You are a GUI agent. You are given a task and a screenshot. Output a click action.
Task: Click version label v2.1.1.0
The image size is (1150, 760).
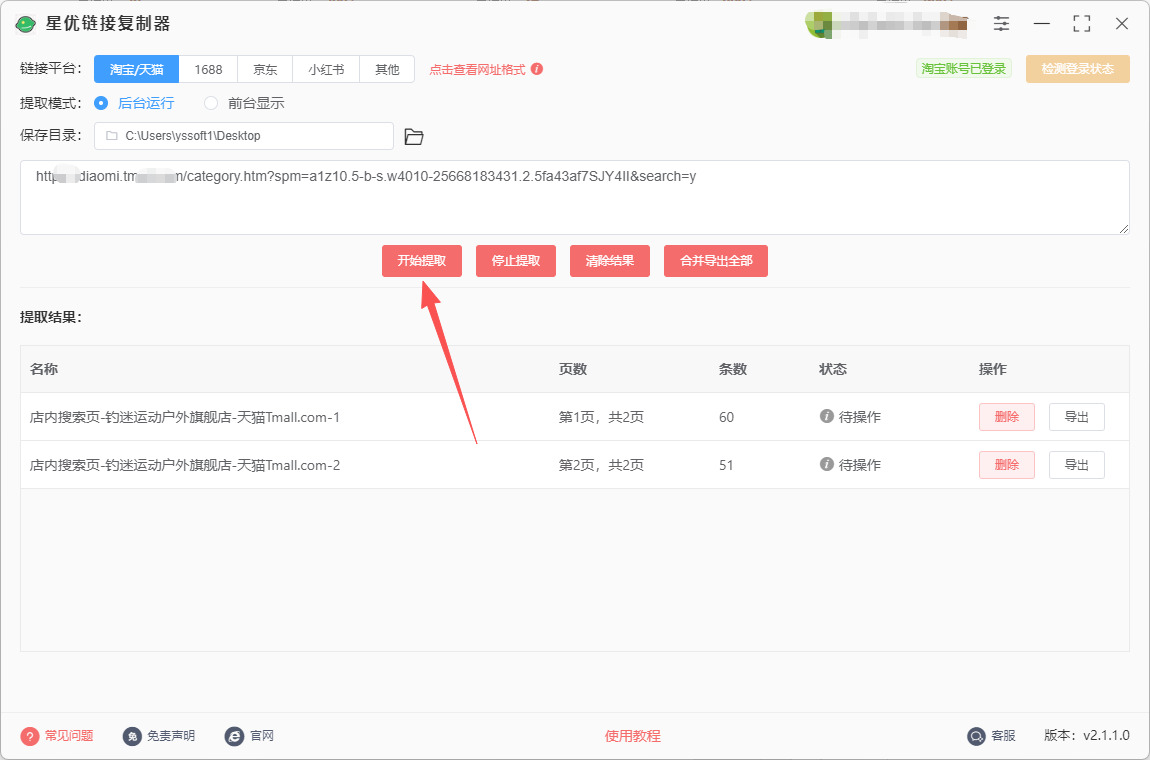coord(1087,736)
